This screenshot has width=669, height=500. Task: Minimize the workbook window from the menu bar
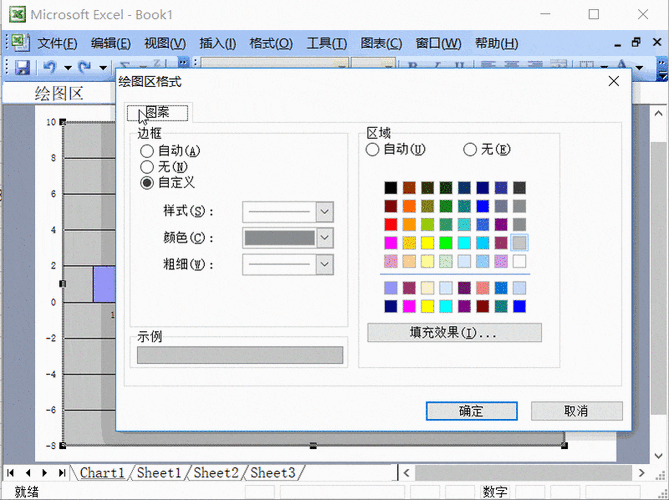click(x=618, y=44)
